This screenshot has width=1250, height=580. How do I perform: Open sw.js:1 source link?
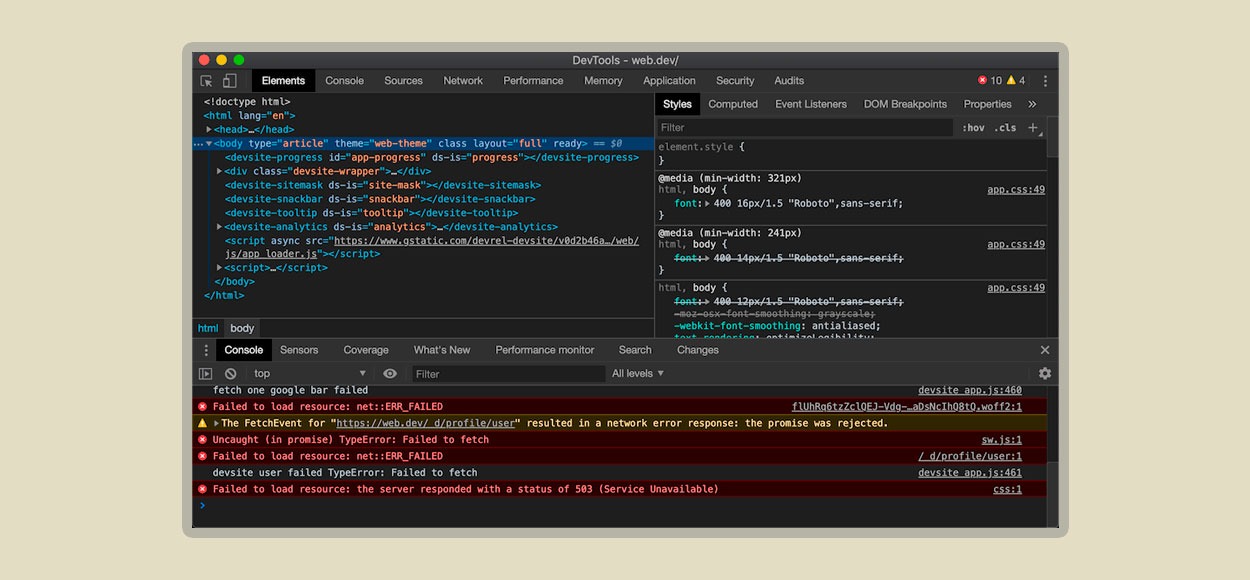pyautogui.click(x=1001, y=440)
